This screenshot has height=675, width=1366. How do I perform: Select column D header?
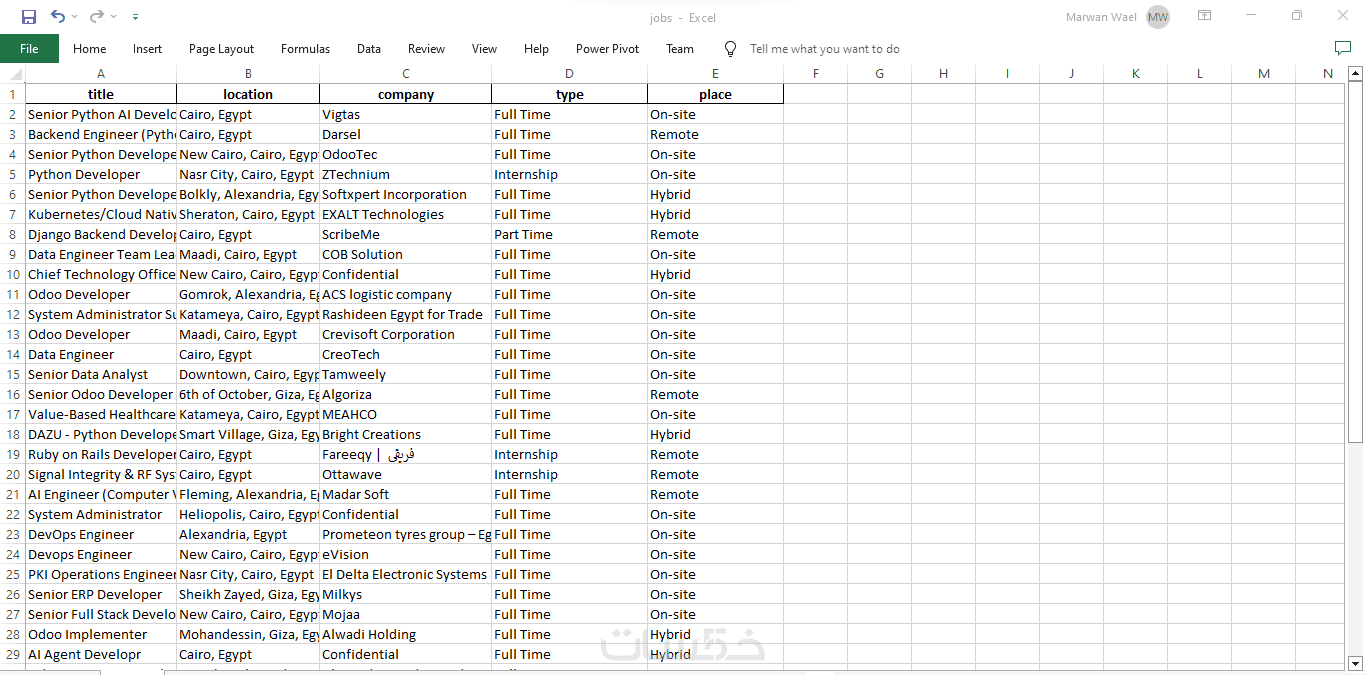click(569, 73)
